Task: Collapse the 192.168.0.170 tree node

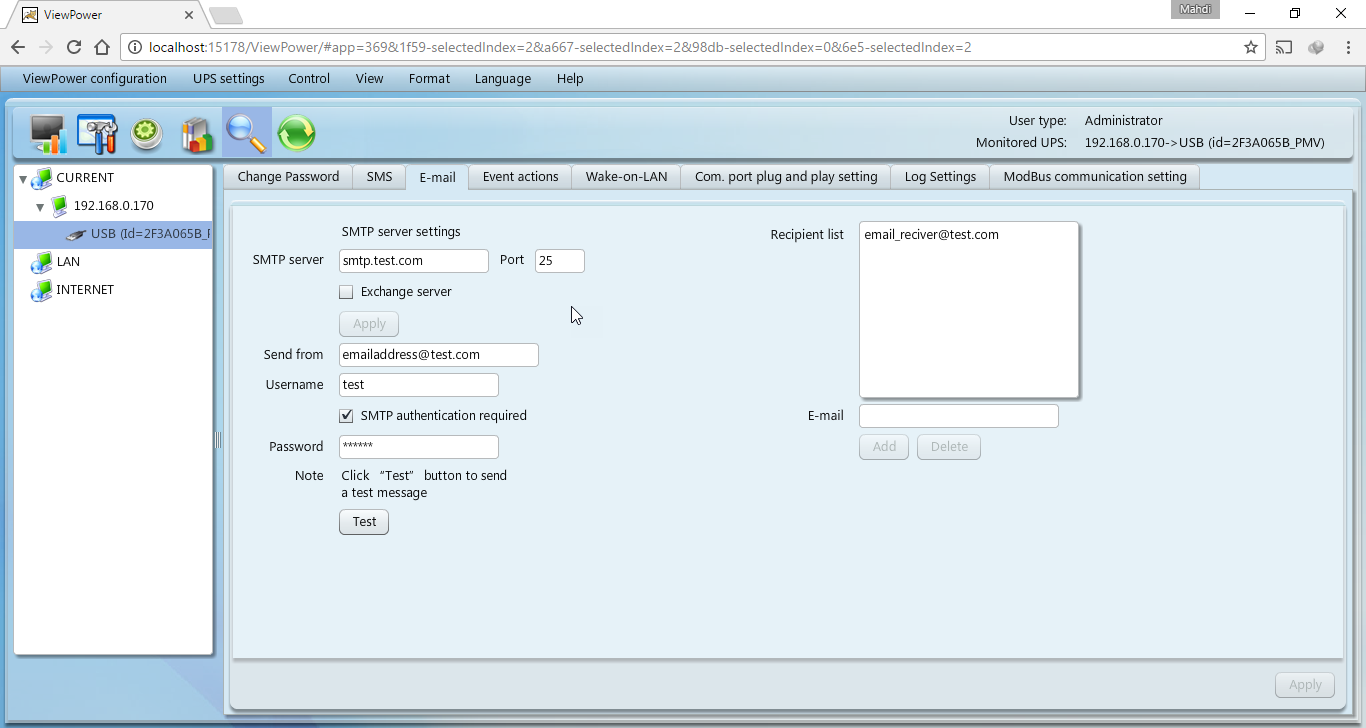Action: pos(40,207)
